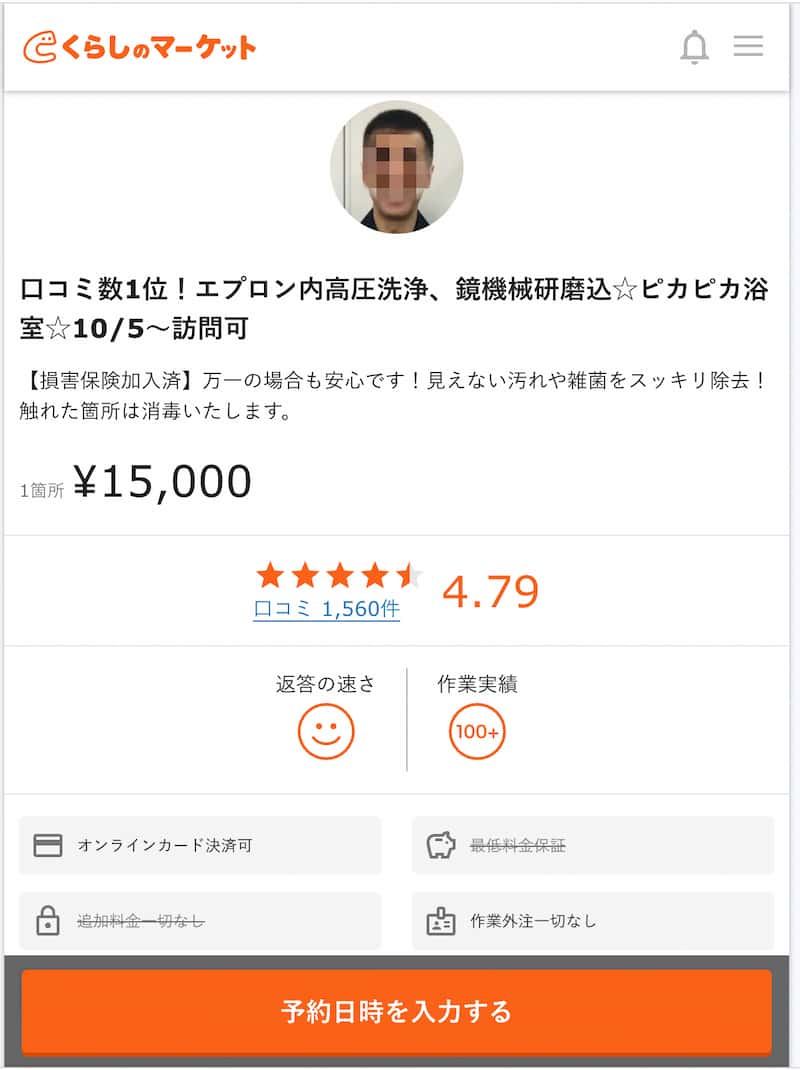Select the 追加料金一切なし label

[x=141, y=922]
